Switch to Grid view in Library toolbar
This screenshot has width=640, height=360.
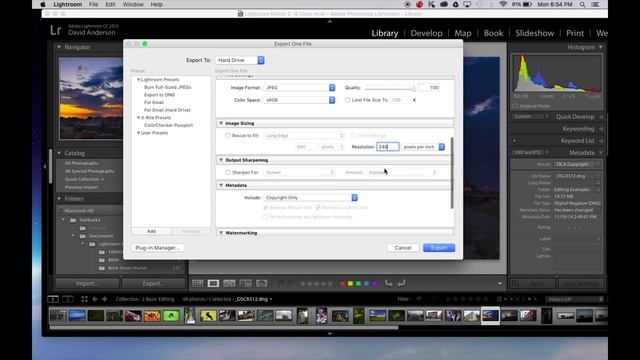(198, 283)
